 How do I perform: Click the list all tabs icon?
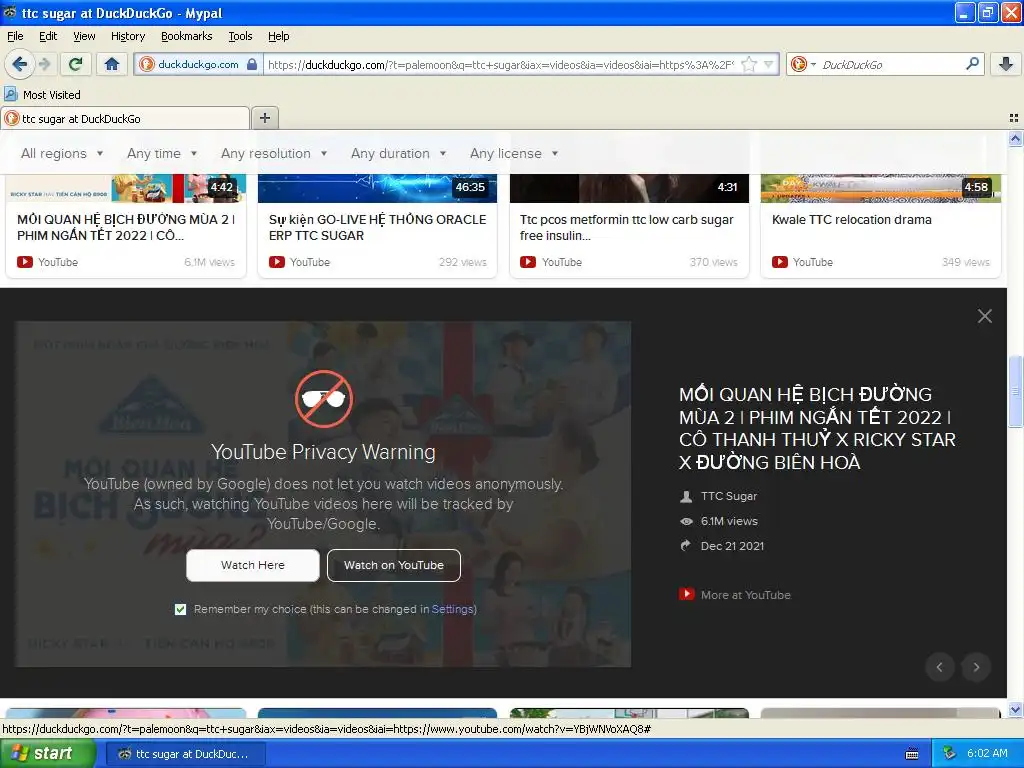(x=1014, y=118)
